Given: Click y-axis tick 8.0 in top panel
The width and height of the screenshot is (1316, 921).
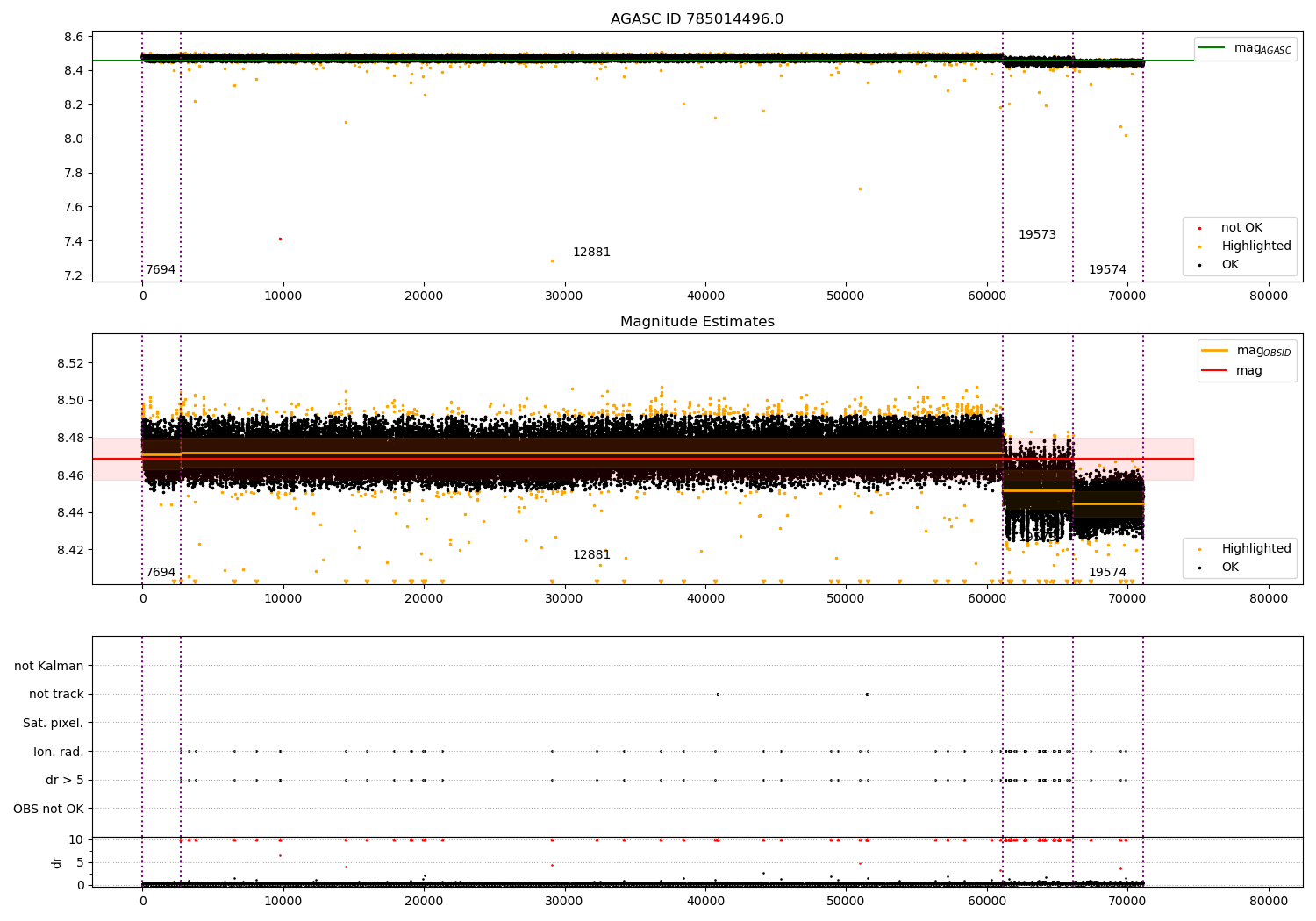Looking at the screenshot, I should coord(73,139).
